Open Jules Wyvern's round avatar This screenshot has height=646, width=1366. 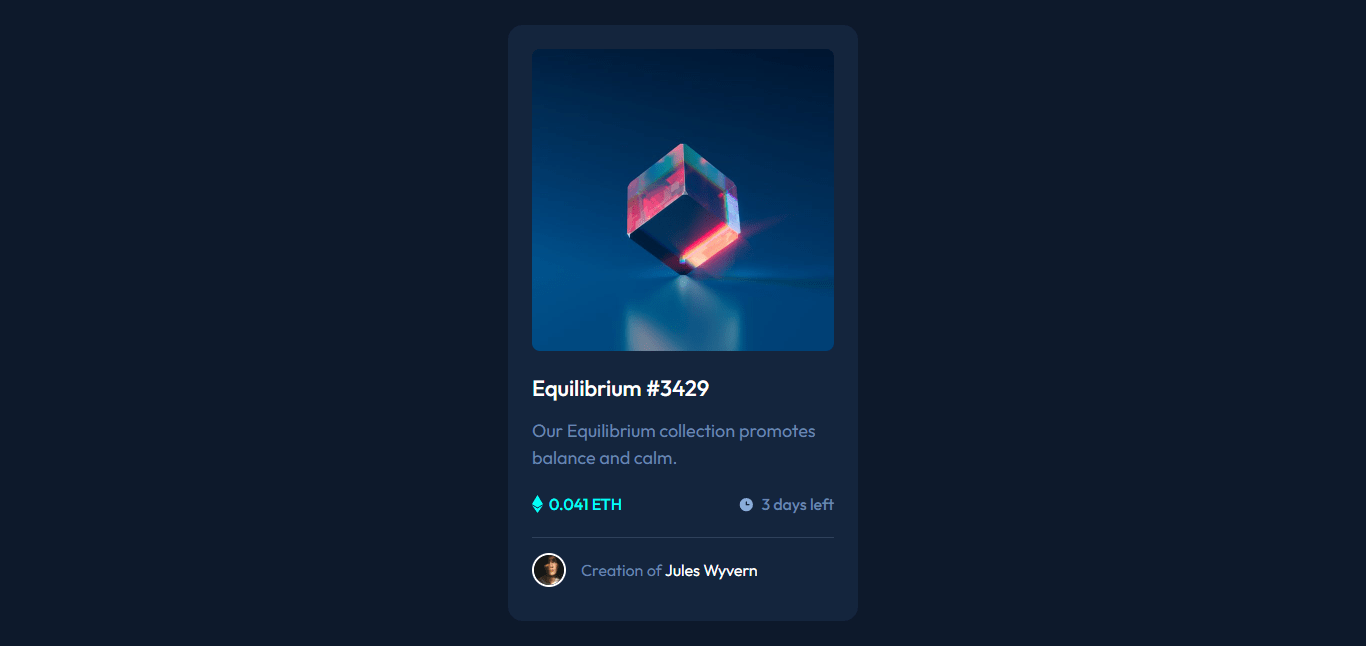549,570
